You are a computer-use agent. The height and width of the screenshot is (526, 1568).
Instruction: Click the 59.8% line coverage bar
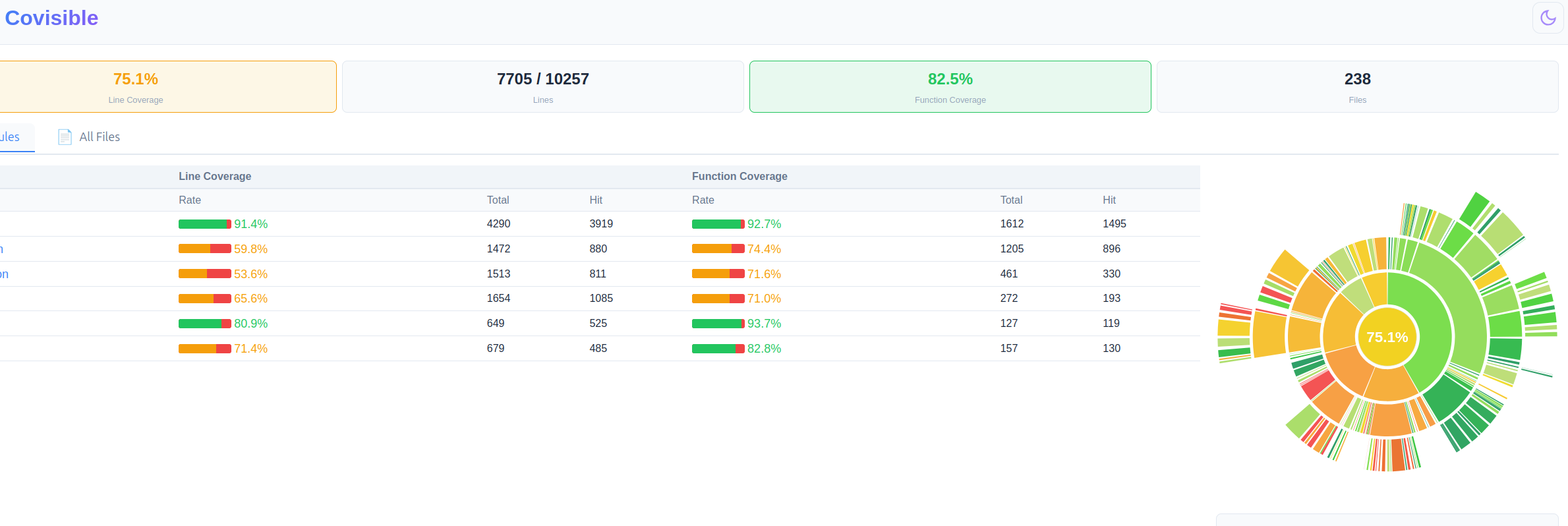(x=205, y=249)
